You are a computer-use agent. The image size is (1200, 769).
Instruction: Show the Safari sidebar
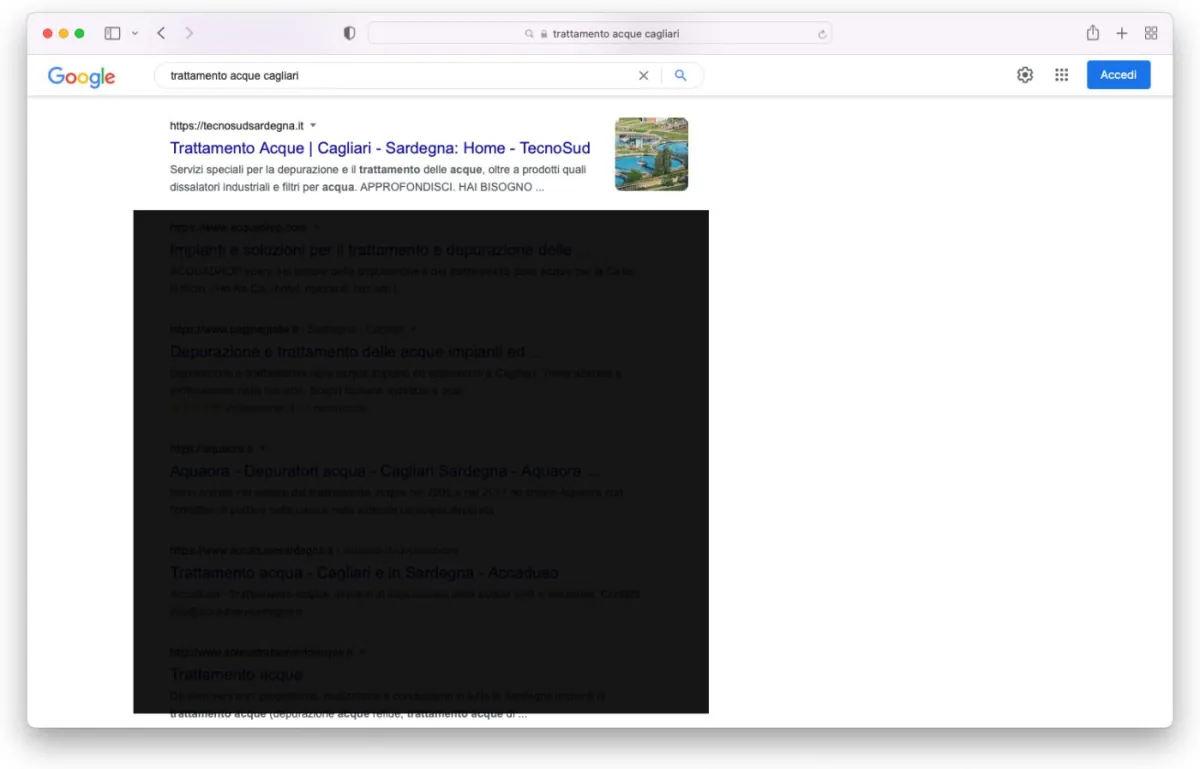112,33
